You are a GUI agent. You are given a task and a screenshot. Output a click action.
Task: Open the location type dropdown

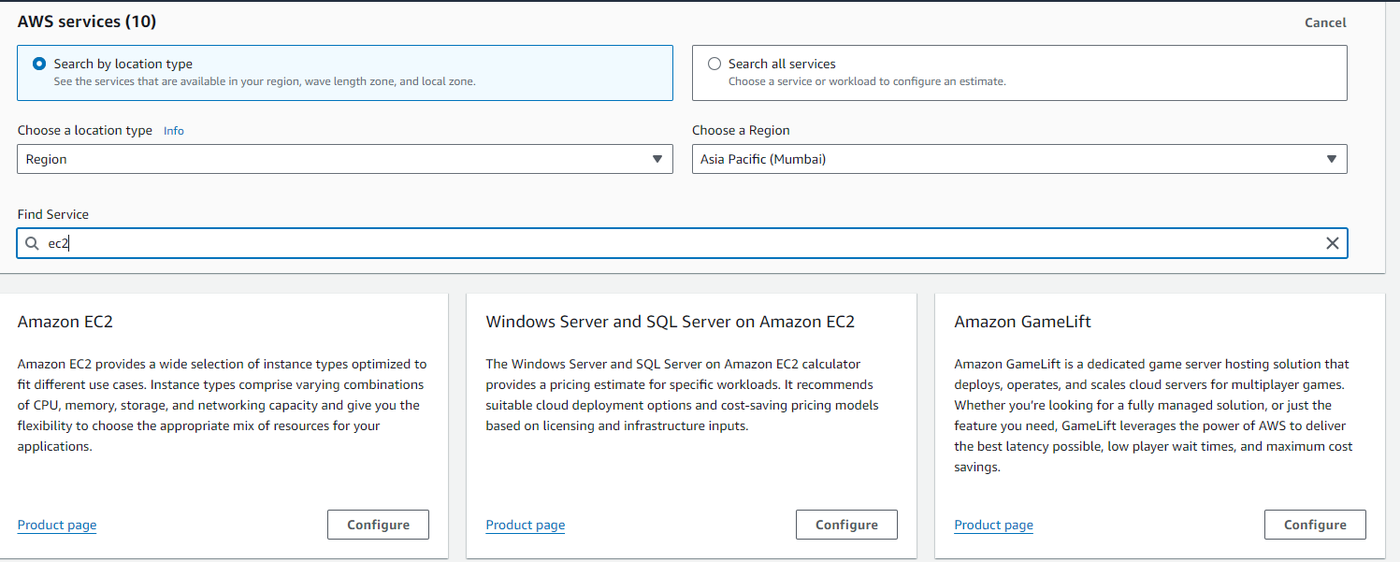pos(345,159)
